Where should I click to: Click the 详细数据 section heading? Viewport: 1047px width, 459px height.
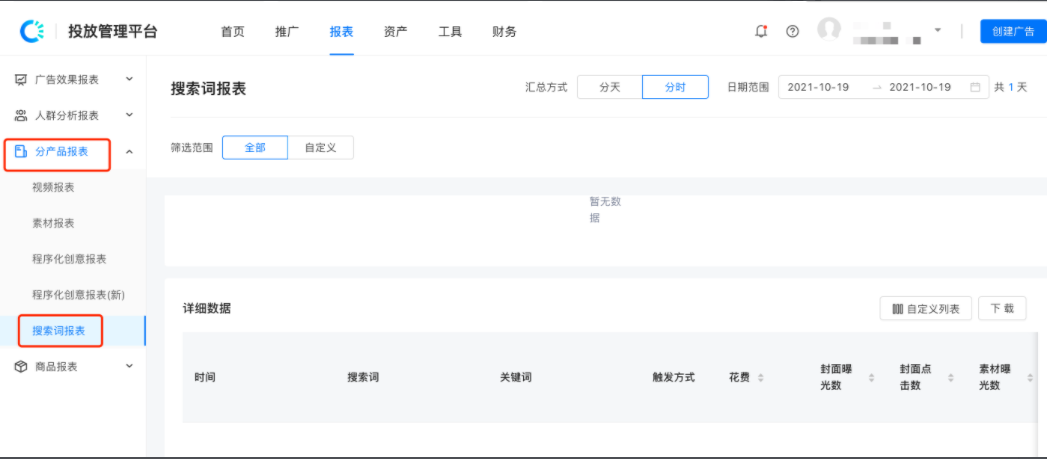pos(207,309)
